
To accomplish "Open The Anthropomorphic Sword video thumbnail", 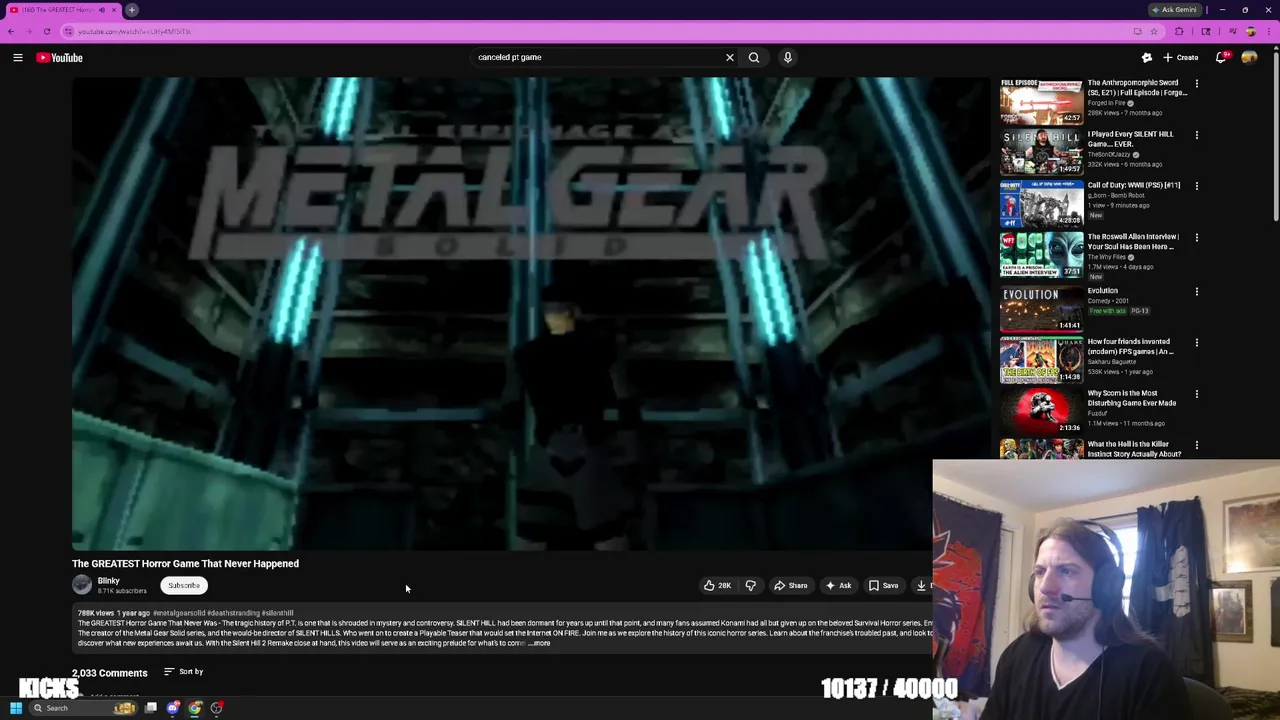I will (1041, 101).
